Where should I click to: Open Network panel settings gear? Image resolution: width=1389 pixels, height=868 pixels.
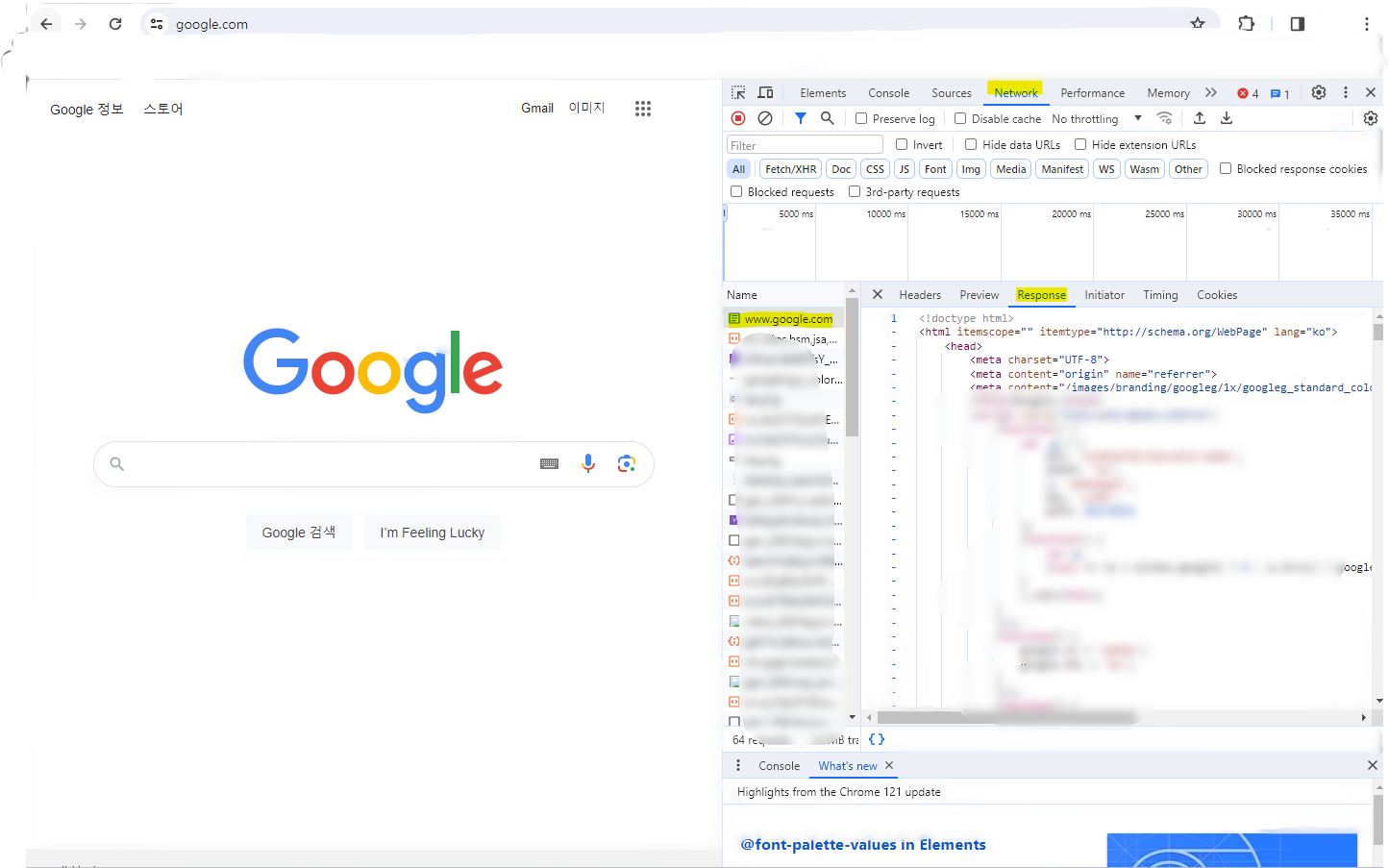[x=1371, y=118]
